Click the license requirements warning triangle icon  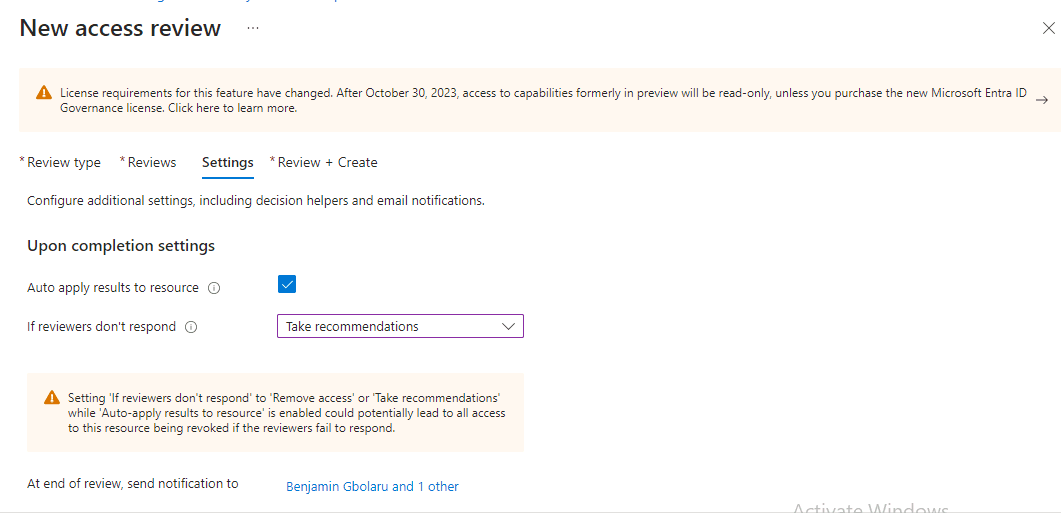[43, 93]
